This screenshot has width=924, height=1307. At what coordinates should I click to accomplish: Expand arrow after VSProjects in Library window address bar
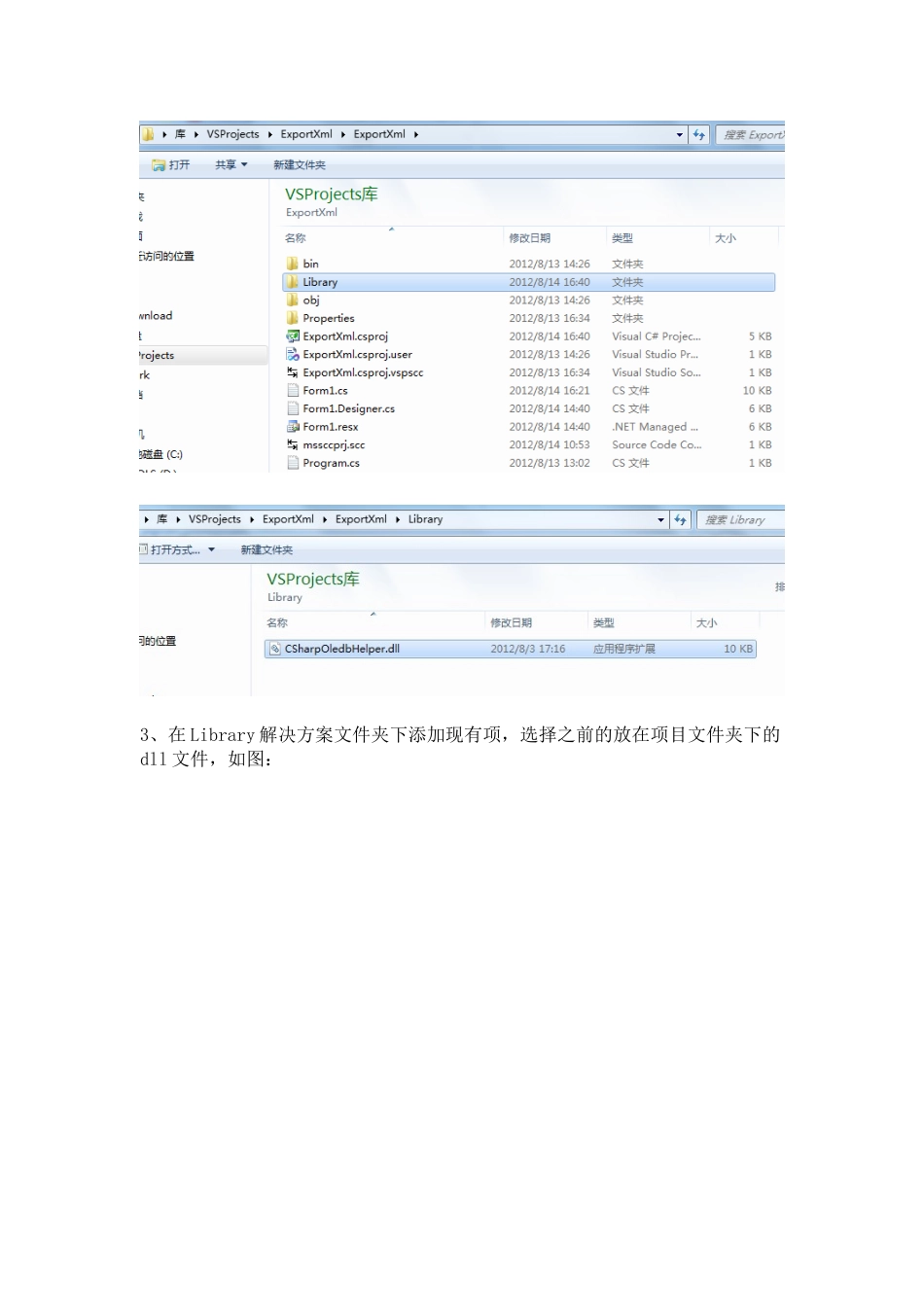[251, 519]
